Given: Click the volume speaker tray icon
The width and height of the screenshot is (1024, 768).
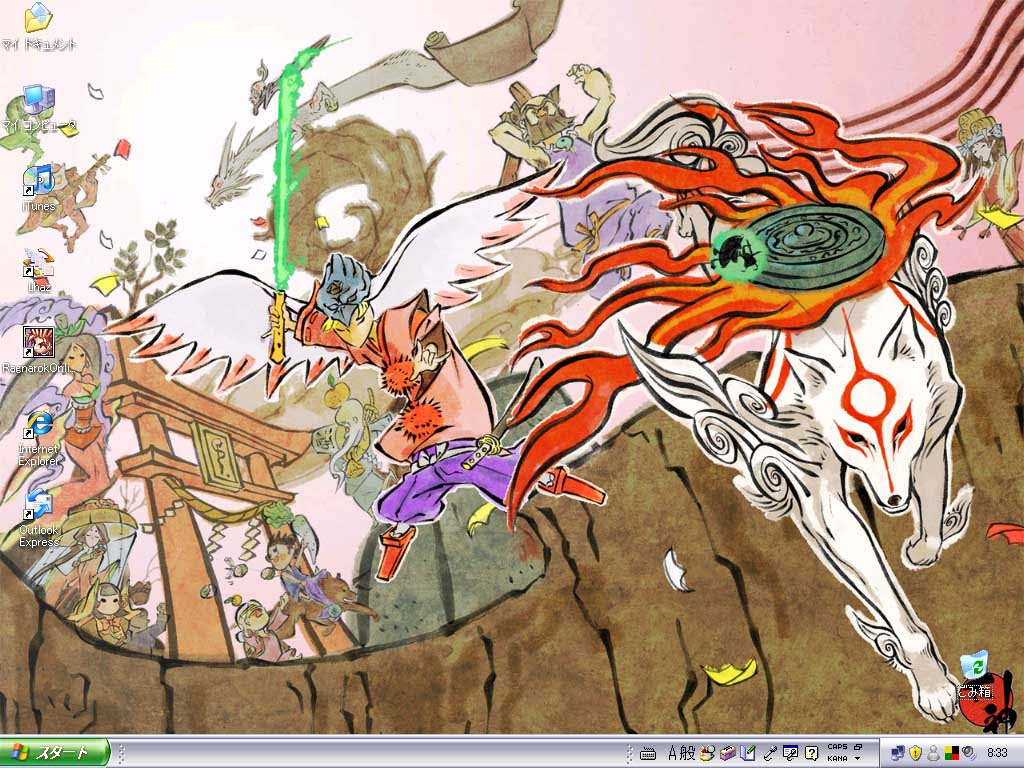Looking at the screenshot, I should (x=968, y=753).
